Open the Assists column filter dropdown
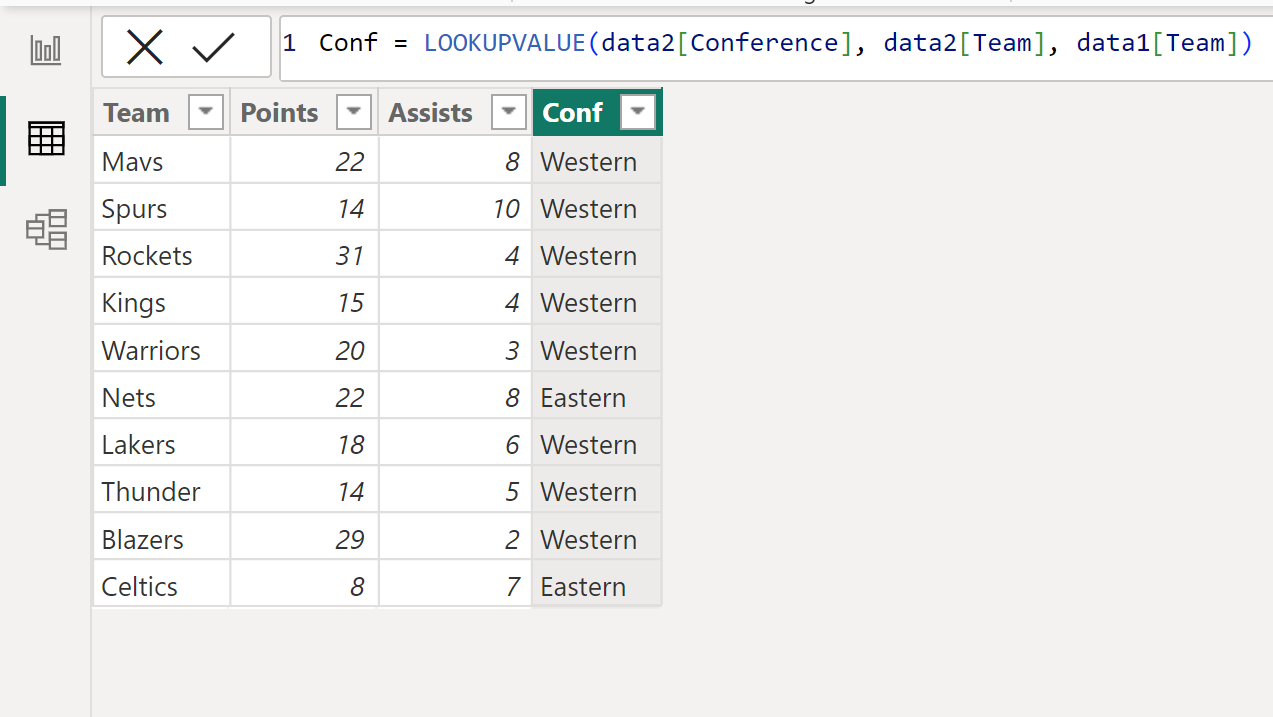 [508, 113]
